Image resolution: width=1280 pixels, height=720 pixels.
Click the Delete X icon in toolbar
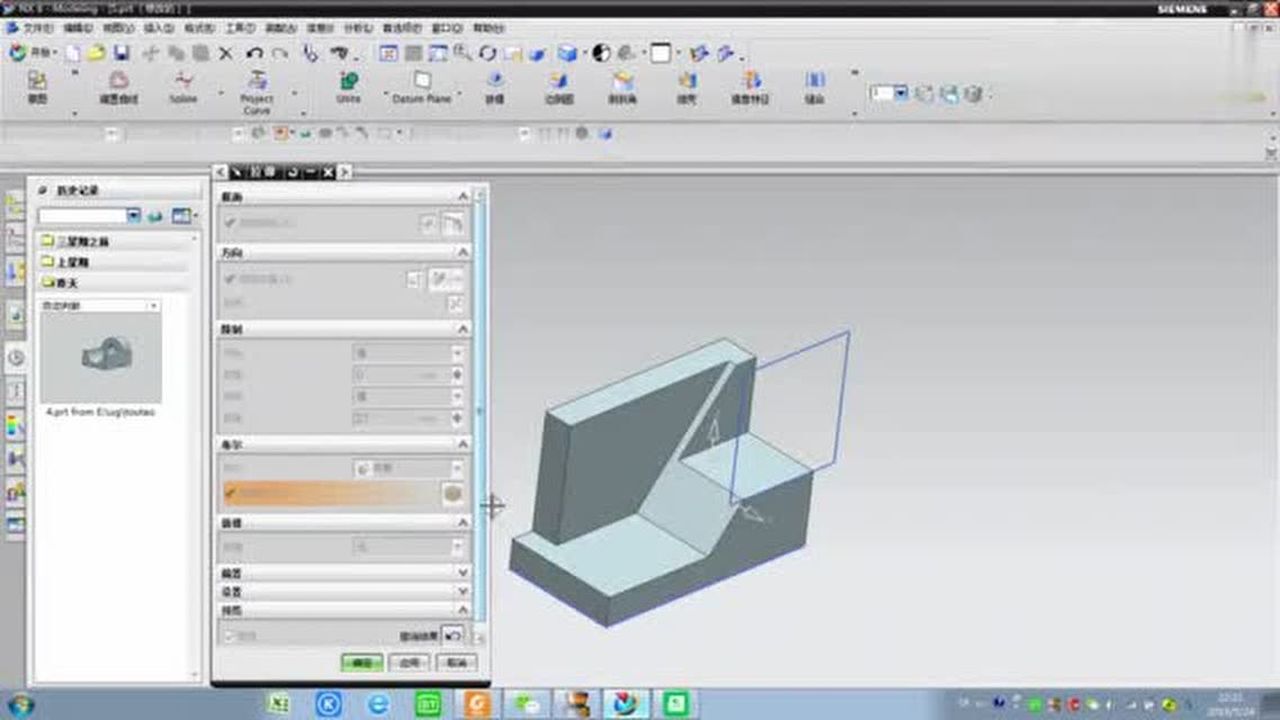click(226, 53)
